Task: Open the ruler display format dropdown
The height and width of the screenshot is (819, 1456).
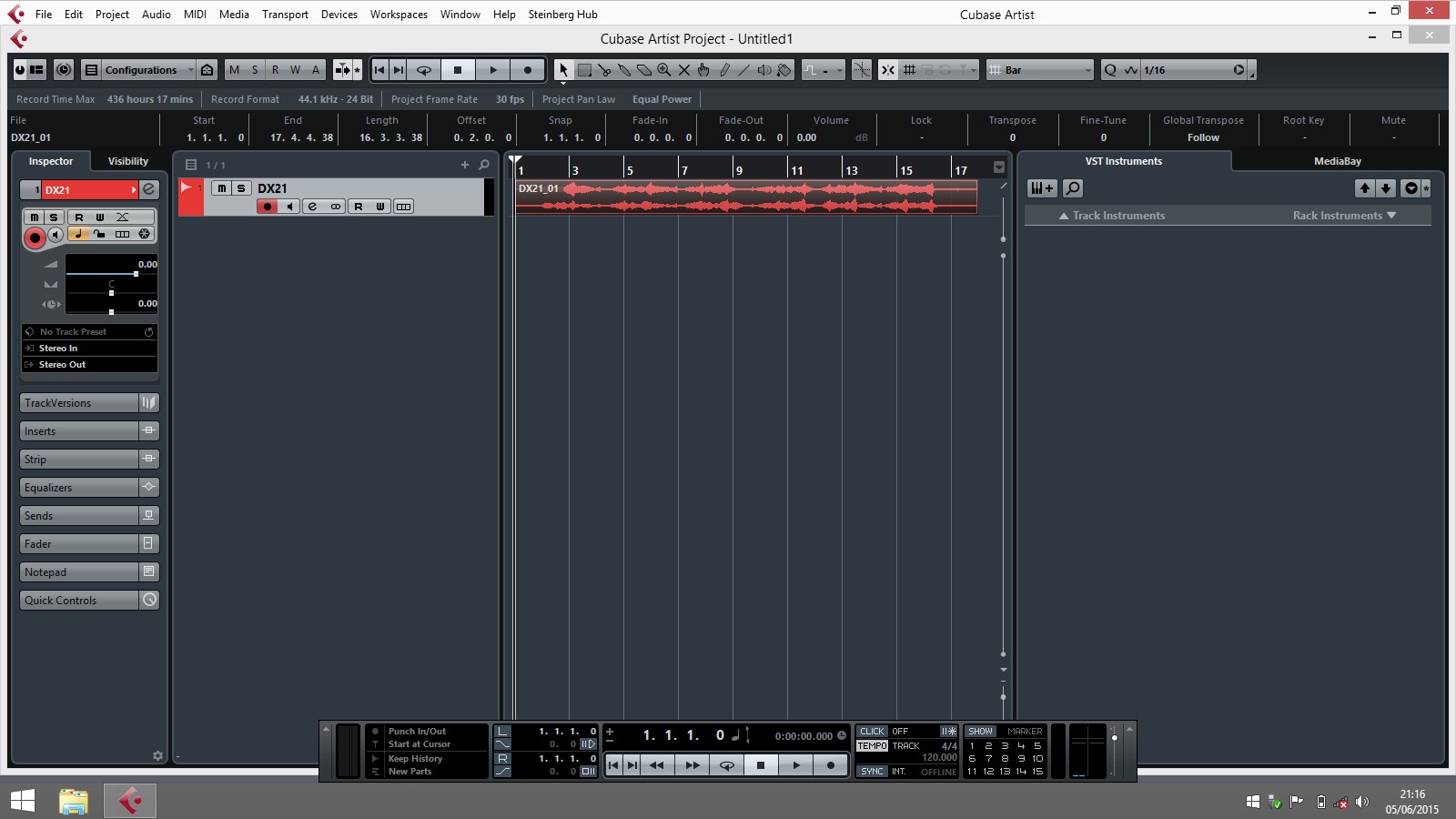Action: [999, 167]
